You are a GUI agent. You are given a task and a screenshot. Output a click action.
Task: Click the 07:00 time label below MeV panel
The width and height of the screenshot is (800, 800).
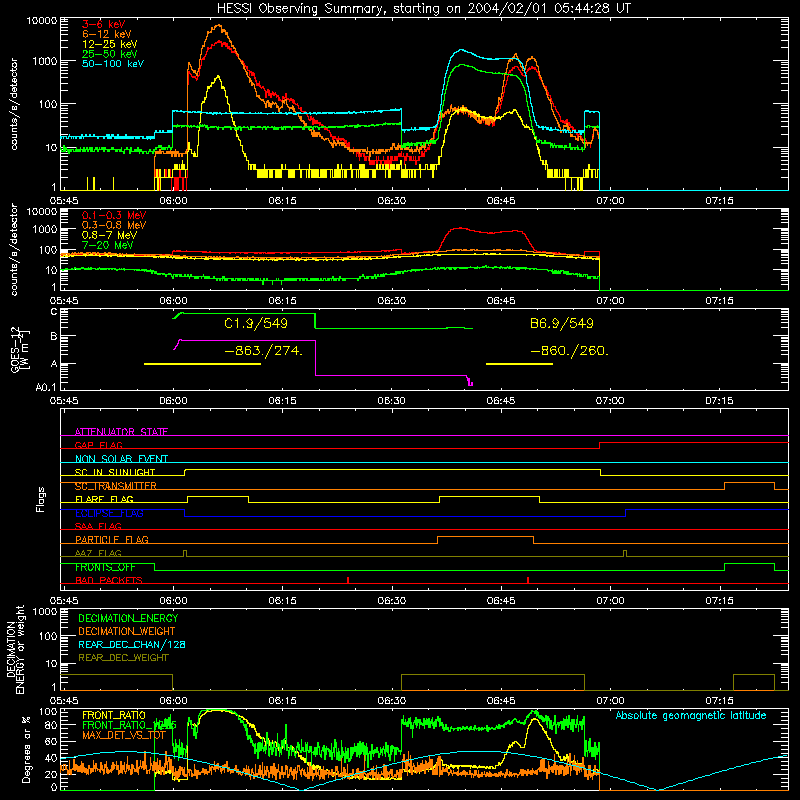coord(610,301)
